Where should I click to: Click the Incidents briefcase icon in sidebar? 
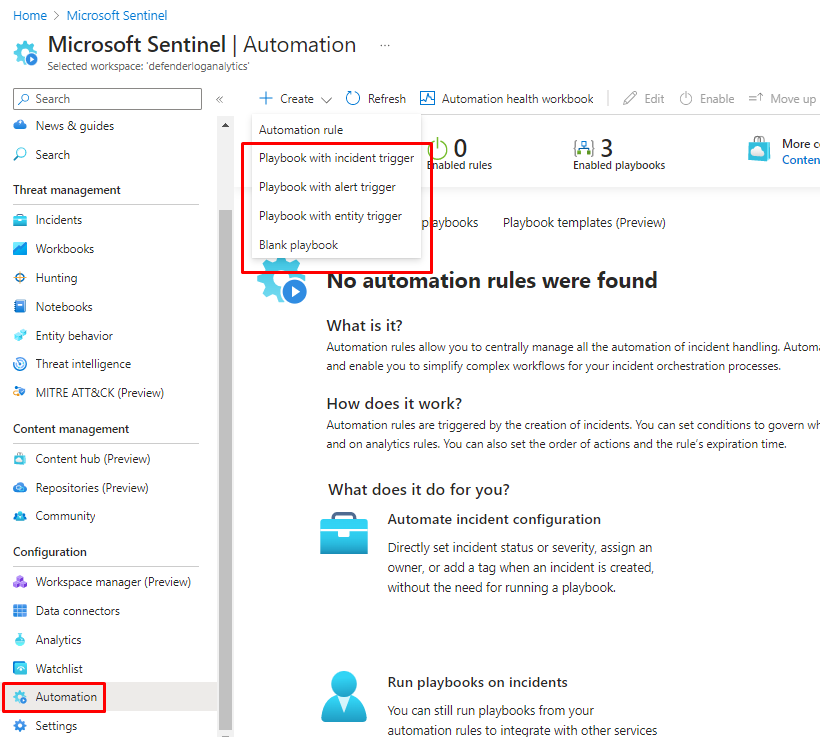tap(20, 220)
